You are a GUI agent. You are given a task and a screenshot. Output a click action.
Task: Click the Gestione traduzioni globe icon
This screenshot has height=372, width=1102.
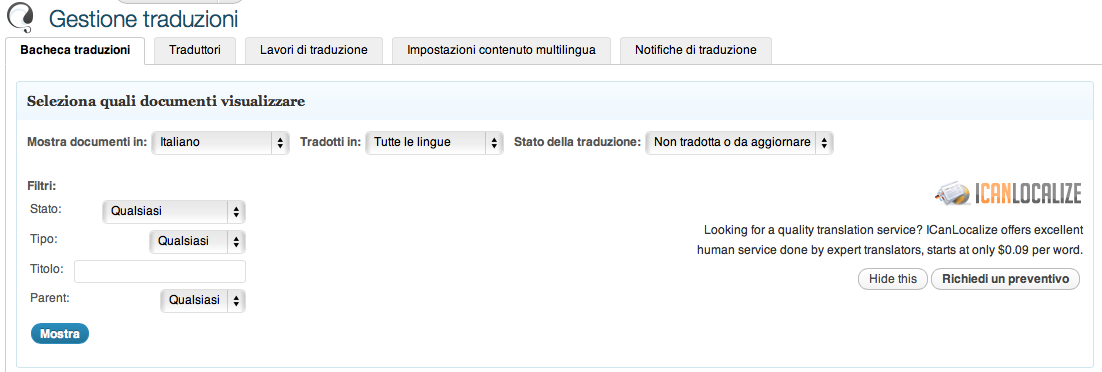pyautogui.click(x=20, y=15)
